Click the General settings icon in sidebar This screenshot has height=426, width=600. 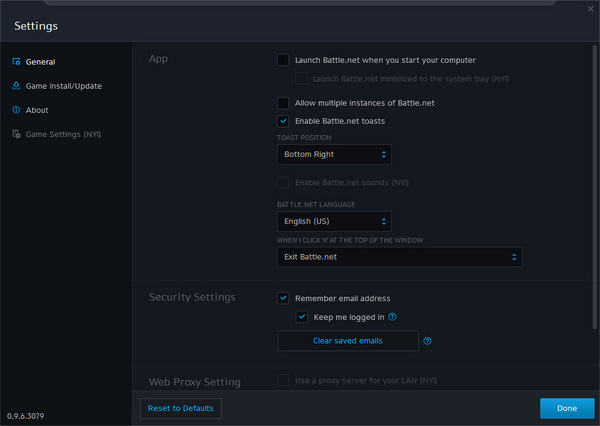[x=16, y=62]
